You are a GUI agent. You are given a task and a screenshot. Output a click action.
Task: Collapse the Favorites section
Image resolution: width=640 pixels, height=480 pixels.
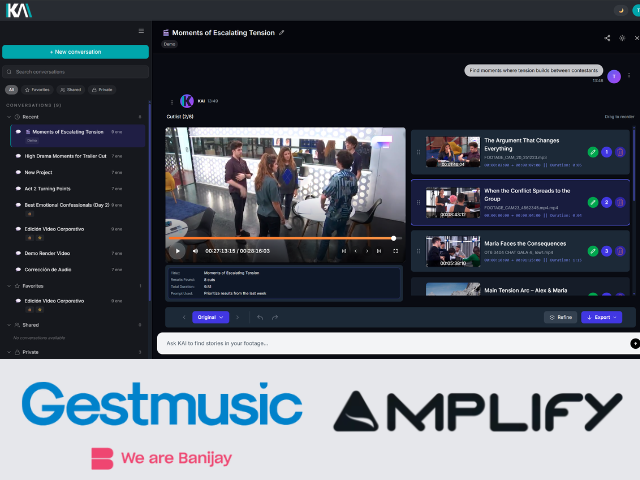pos(9,286)
